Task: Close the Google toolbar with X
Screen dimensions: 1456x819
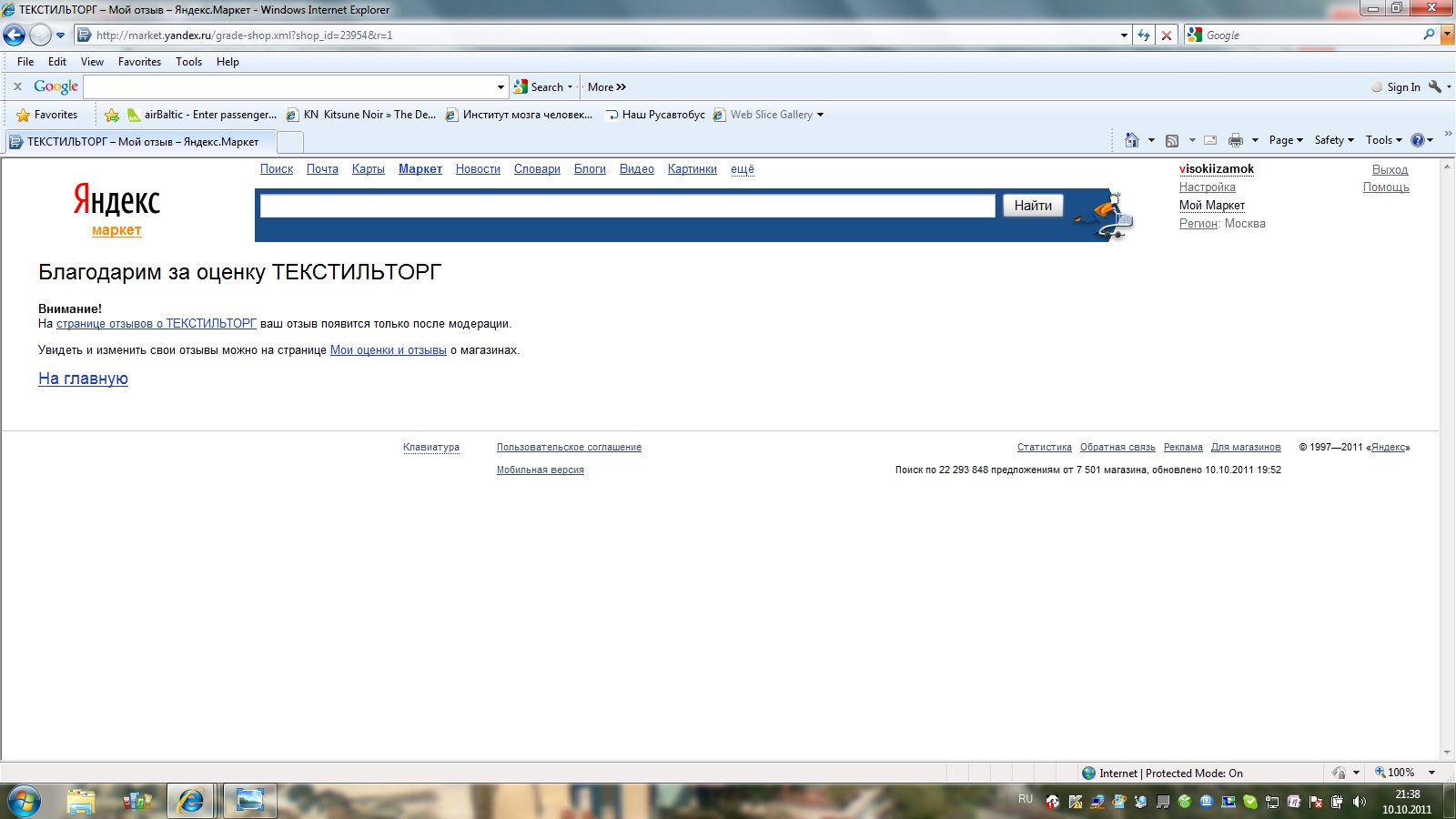Action: pos(17,87)
